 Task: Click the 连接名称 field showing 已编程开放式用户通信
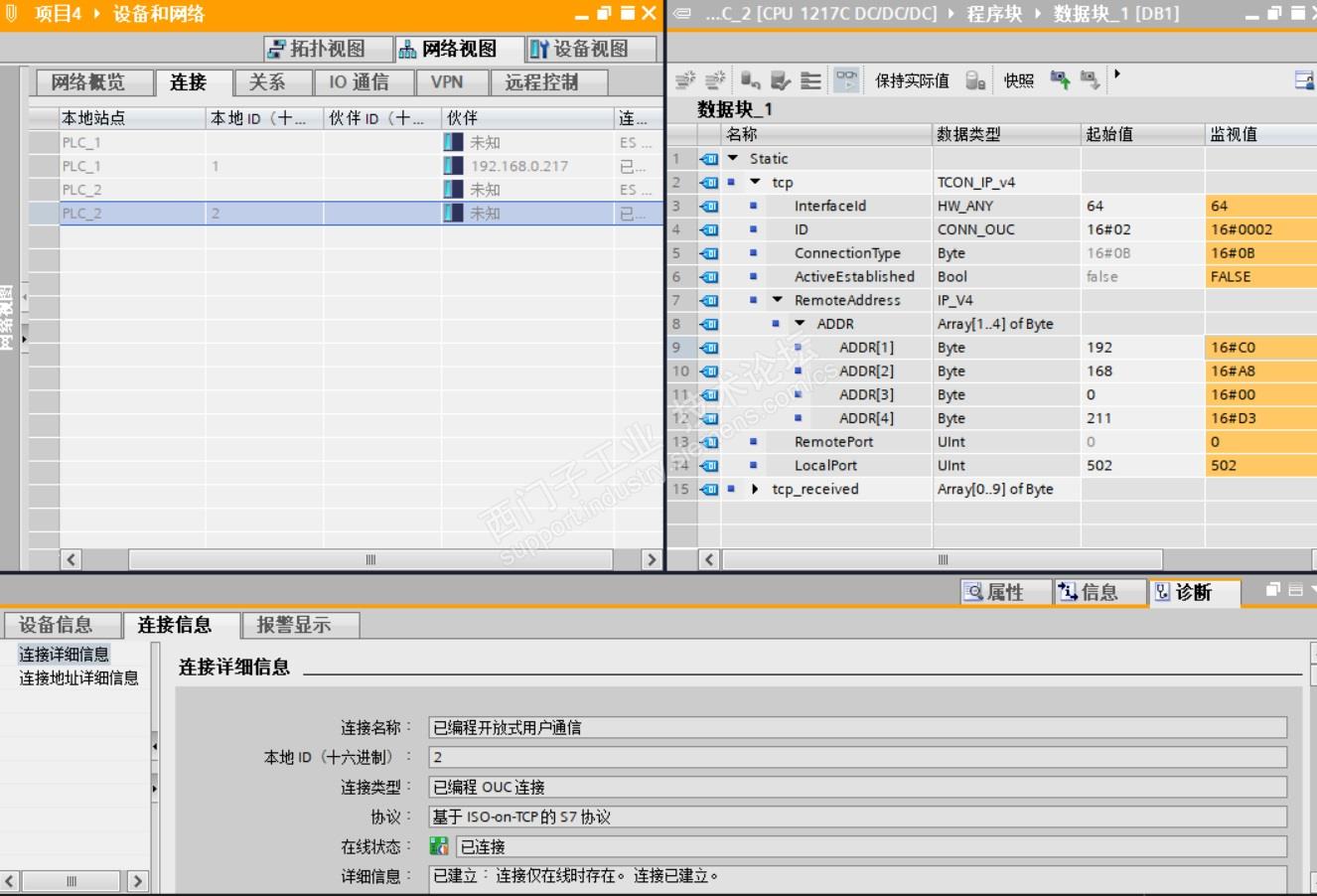click(858, 727)
